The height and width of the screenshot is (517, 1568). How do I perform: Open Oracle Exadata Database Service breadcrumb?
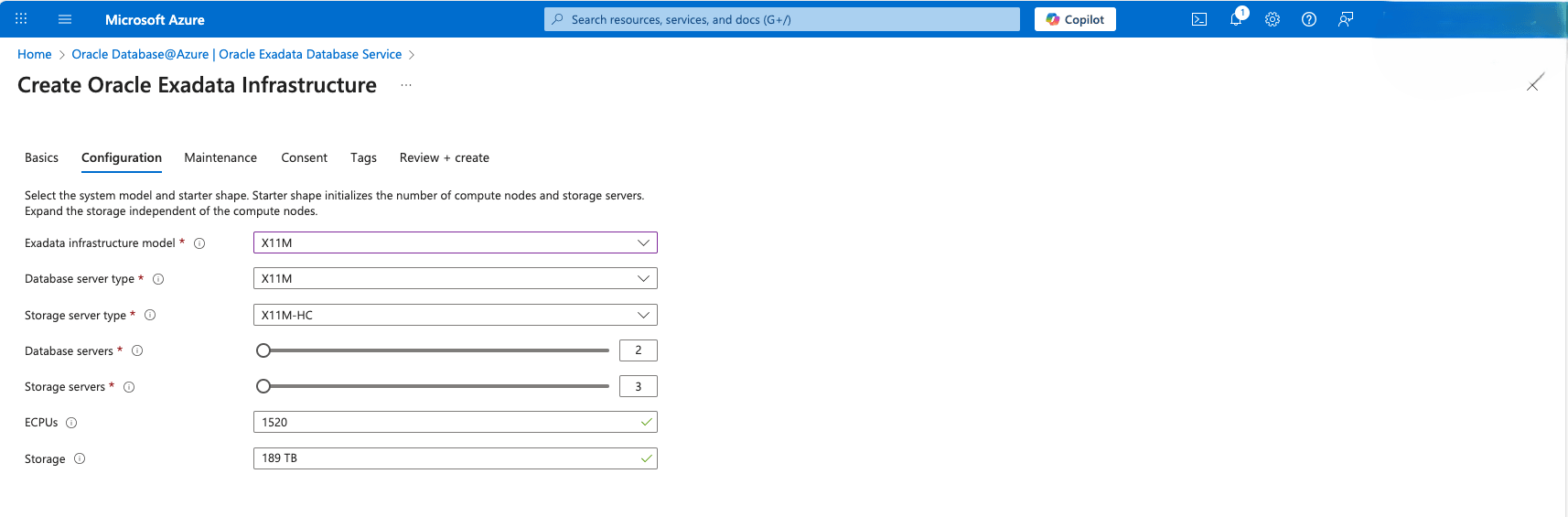pos(237,54)
